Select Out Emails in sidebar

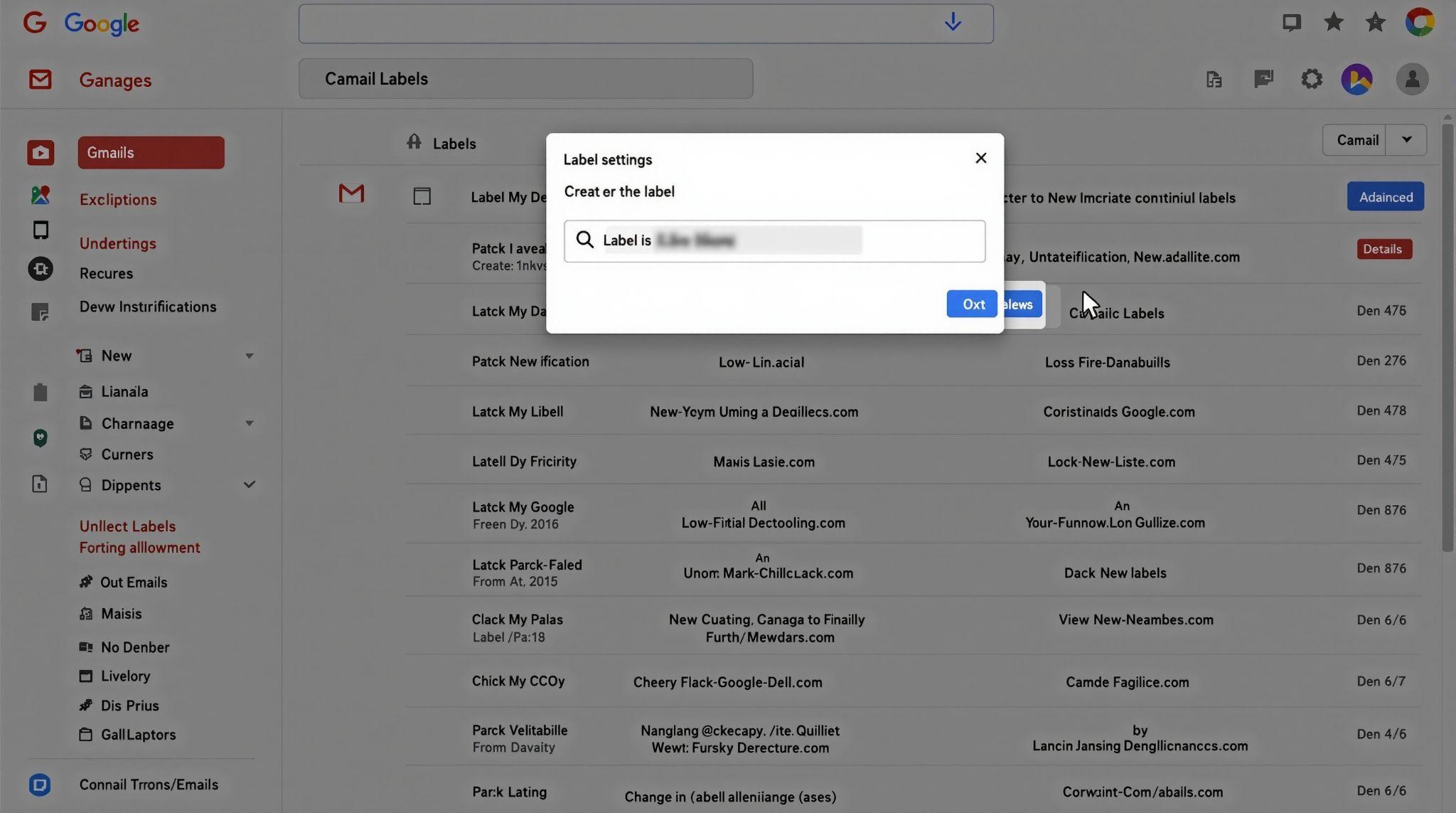tap(133, 582)
